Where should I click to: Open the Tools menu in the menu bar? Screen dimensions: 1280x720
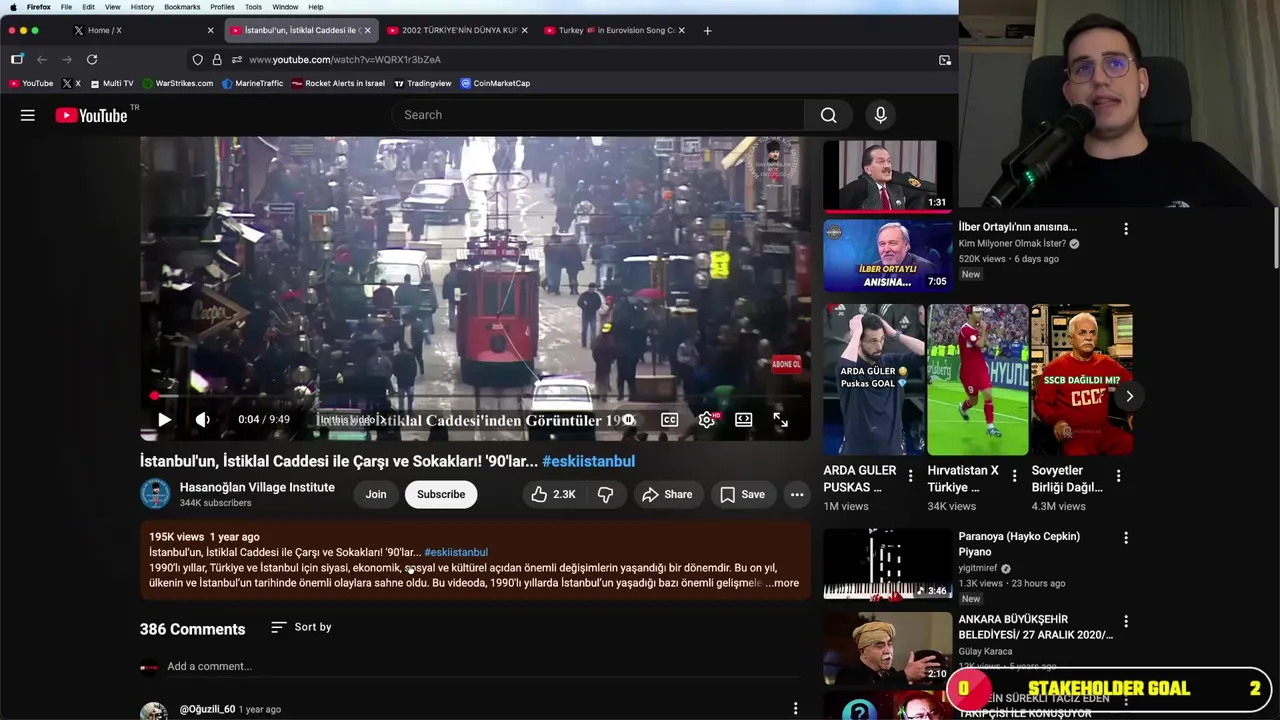pyautogui.click(x=254, y=7)
